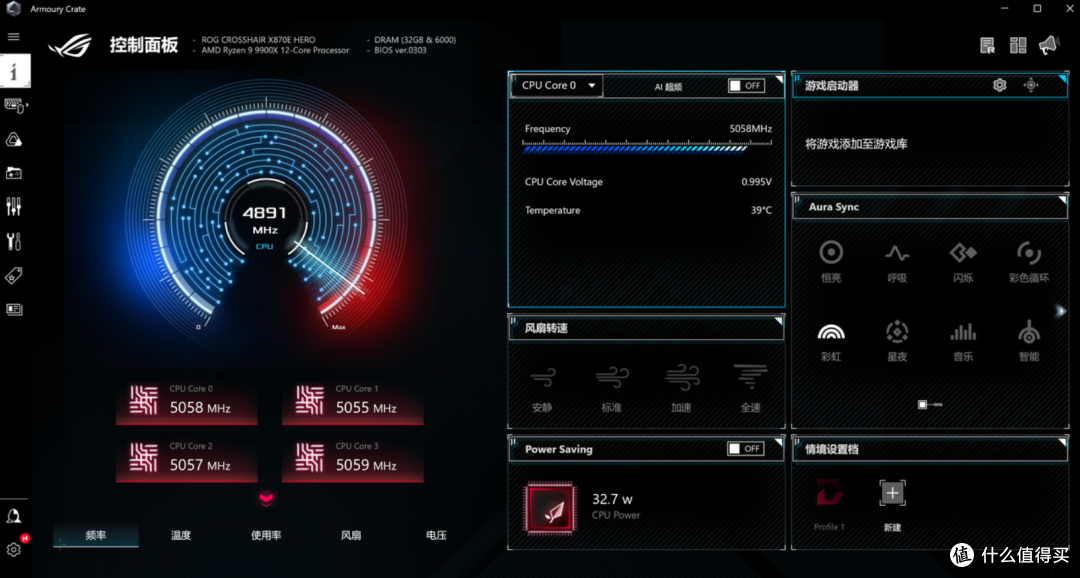
Task: Click the Aura Sync panel header
Action: click(929, 207)
